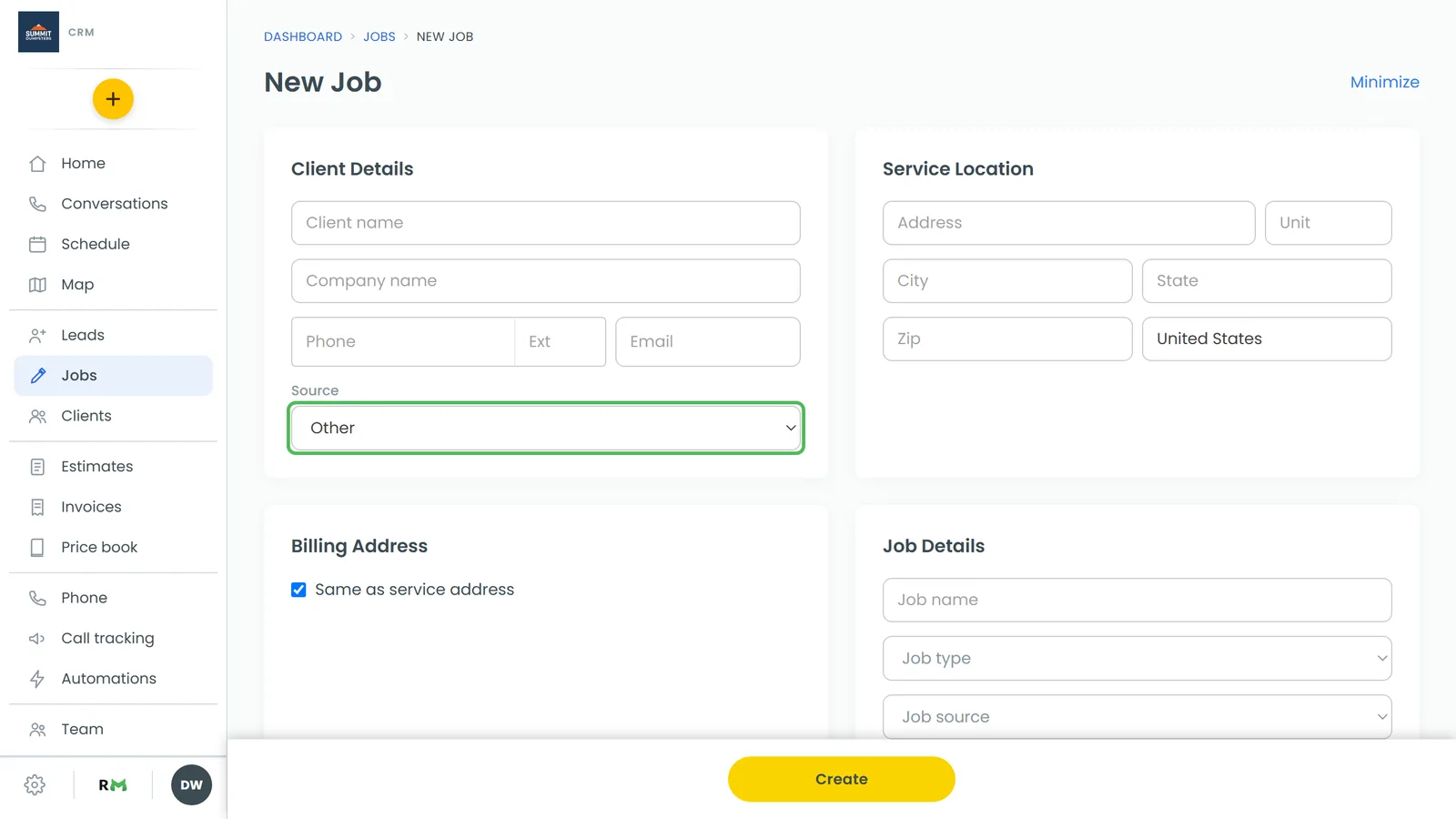The image size is (1456, 819).
Task: Expand the Job type dropdown
Action: coord(1137,658)
